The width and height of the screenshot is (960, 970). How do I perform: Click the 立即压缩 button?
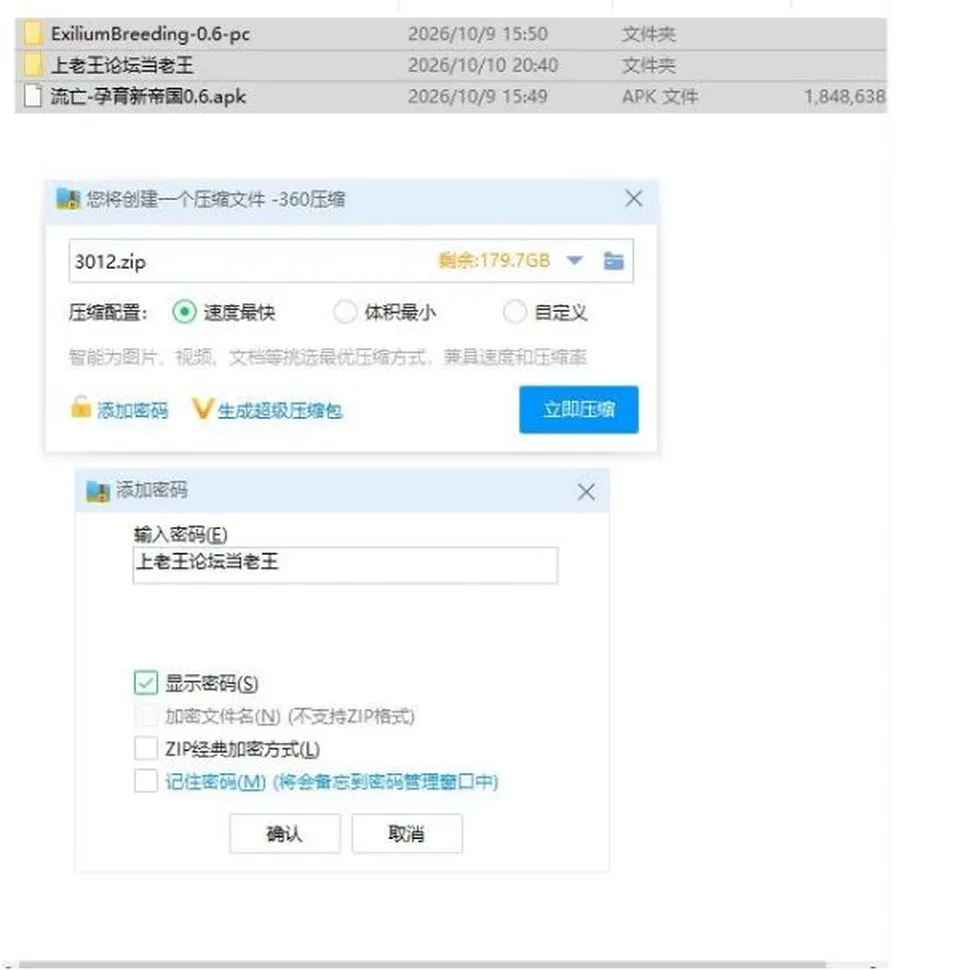tap(579, 410)
